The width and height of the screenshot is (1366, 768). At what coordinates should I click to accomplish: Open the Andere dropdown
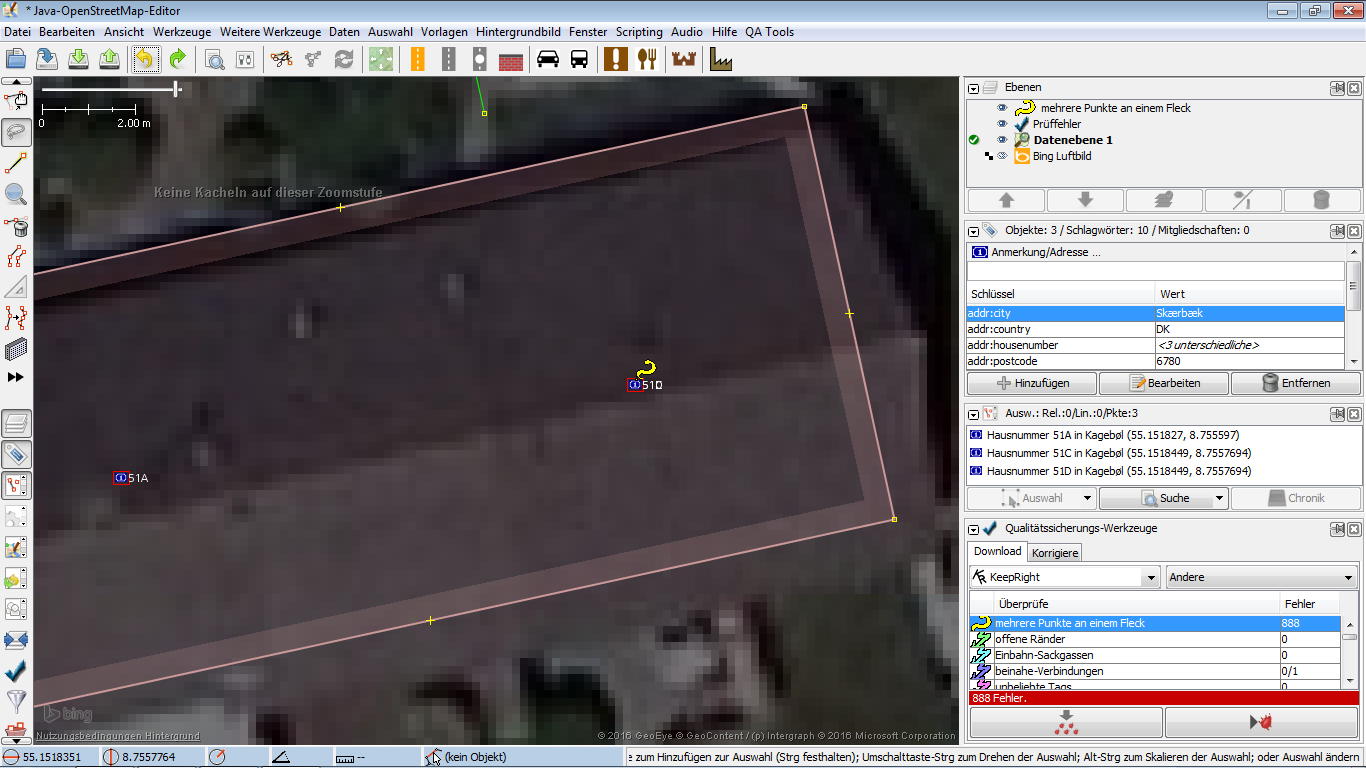(1261, 577)
